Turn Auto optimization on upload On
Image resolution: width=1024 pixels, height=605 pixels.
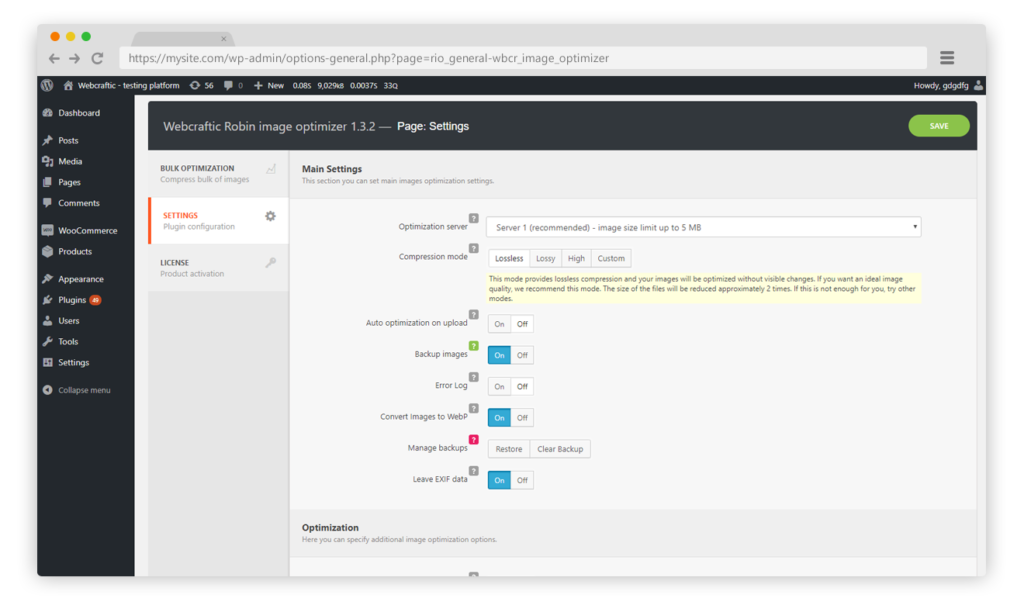point(499,324)
